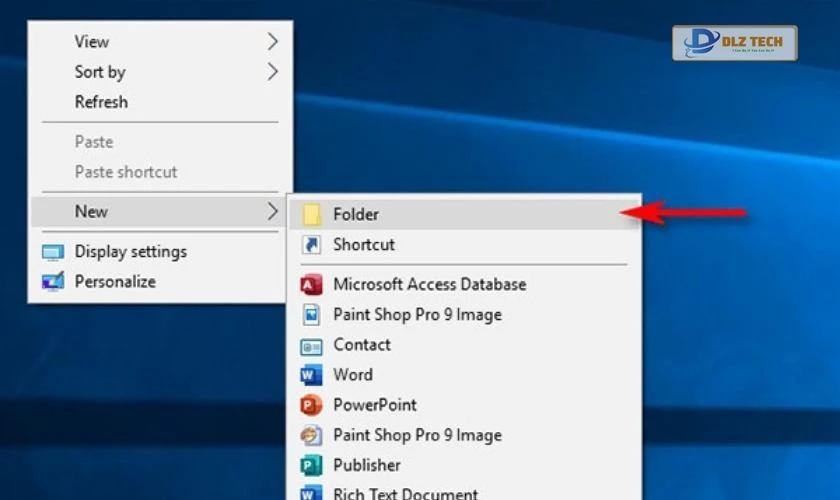Image resolution: width=840 pixels, height=500 pixels.
Task: Click the red Microsoft Access Database icon
Action: point(312,285)
